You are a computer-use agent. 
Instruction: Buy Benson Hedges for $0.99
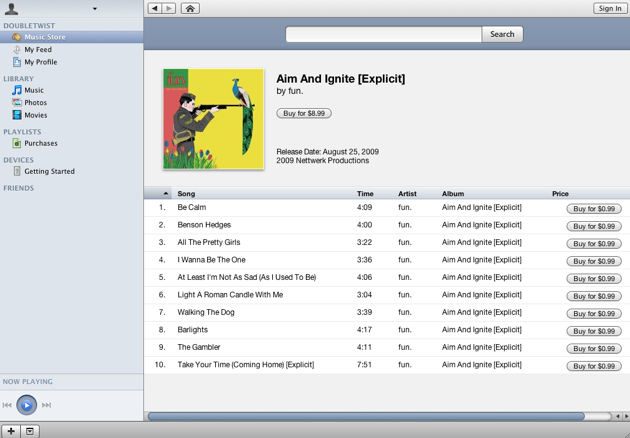594,226
